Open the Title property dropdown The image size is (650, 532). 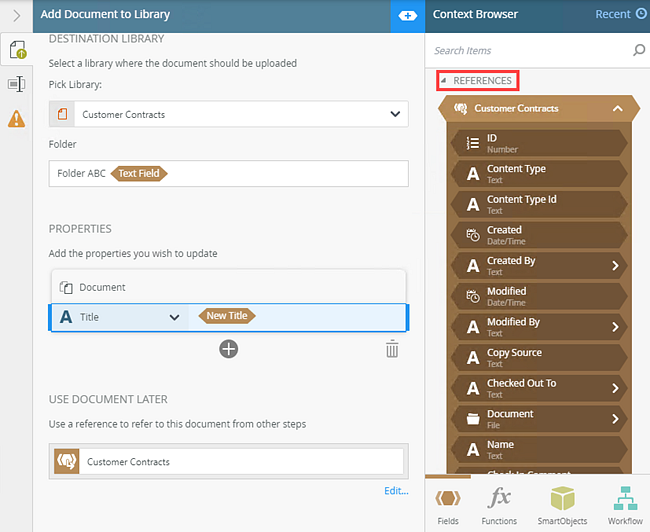[x=174, y=317]
